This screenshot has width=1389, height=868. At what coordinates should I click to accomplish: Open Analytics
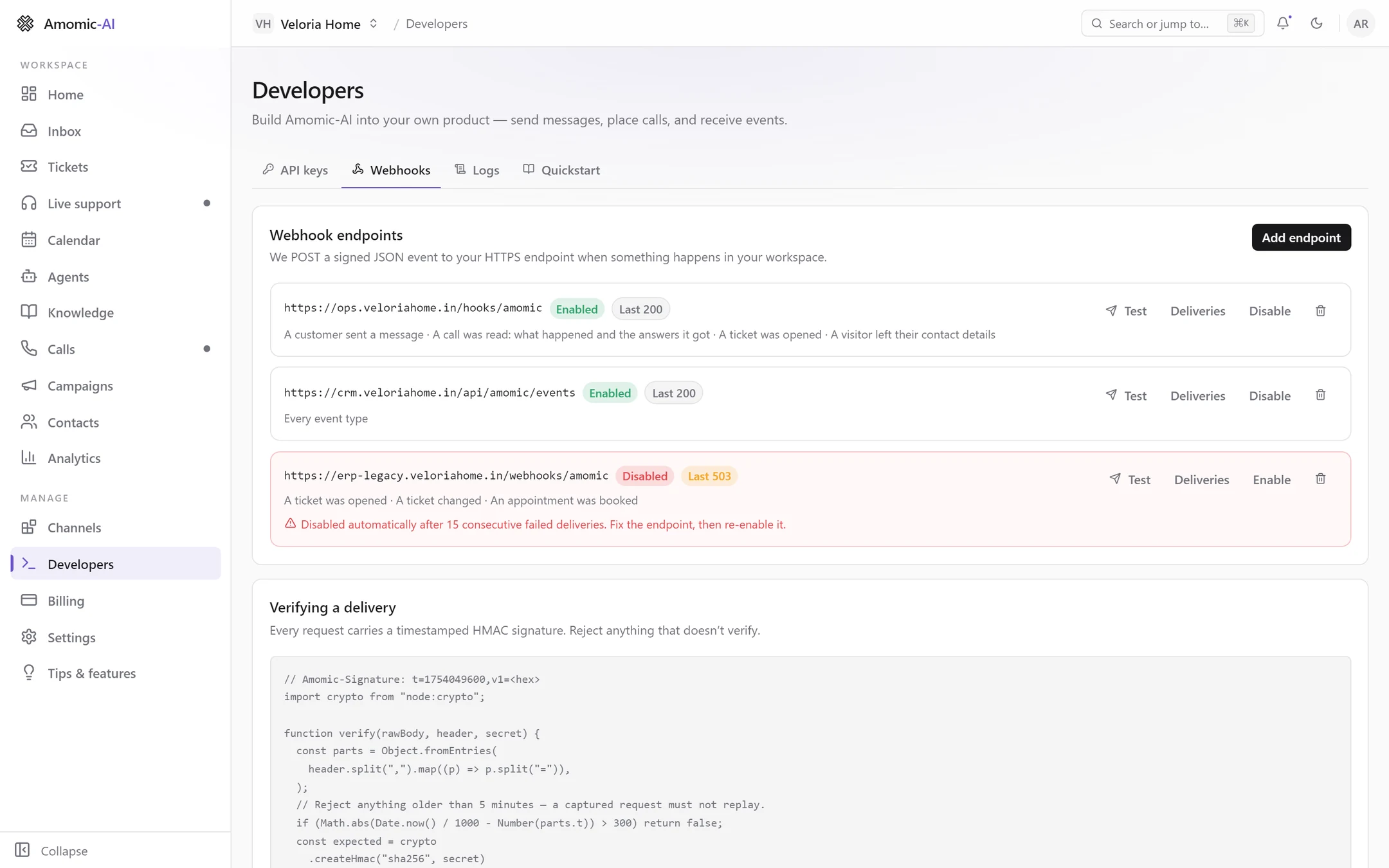click(116, 458)
